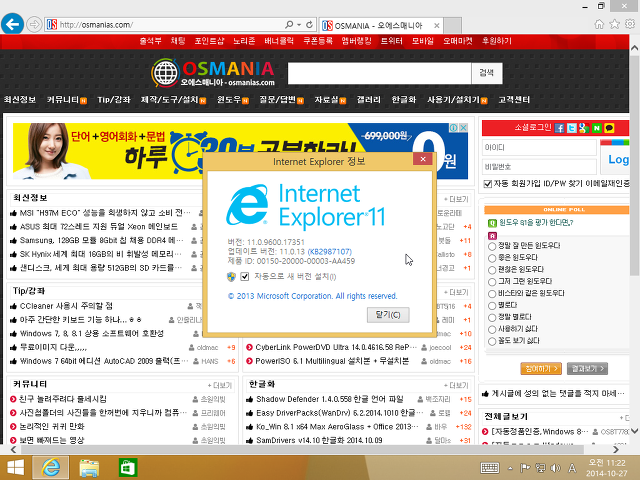Click the volume speaker tray icon
The width and height of the screenshot is (640, 480).
(556, 468)
